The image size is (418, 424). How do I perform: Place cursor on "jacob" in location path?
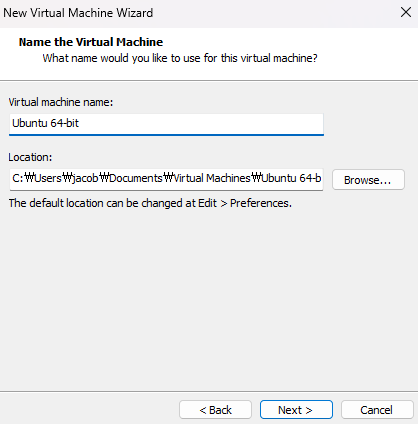tap(85, 178)
